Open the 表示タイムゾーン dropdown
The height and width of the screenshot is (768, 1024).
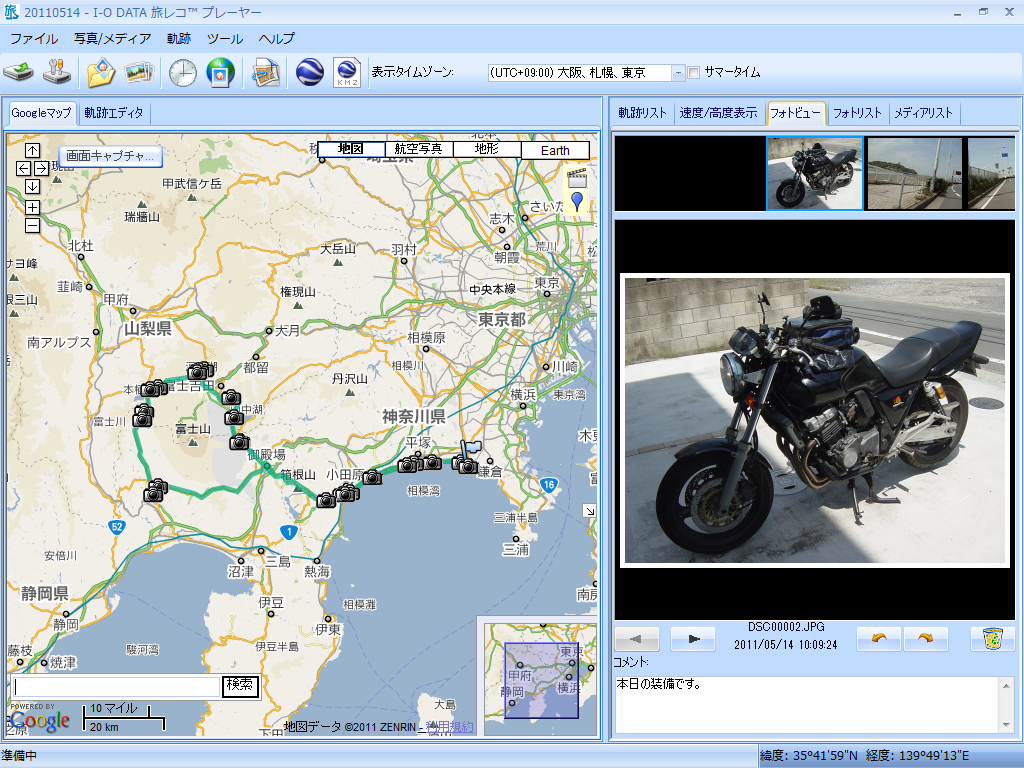tap(678, 73)
